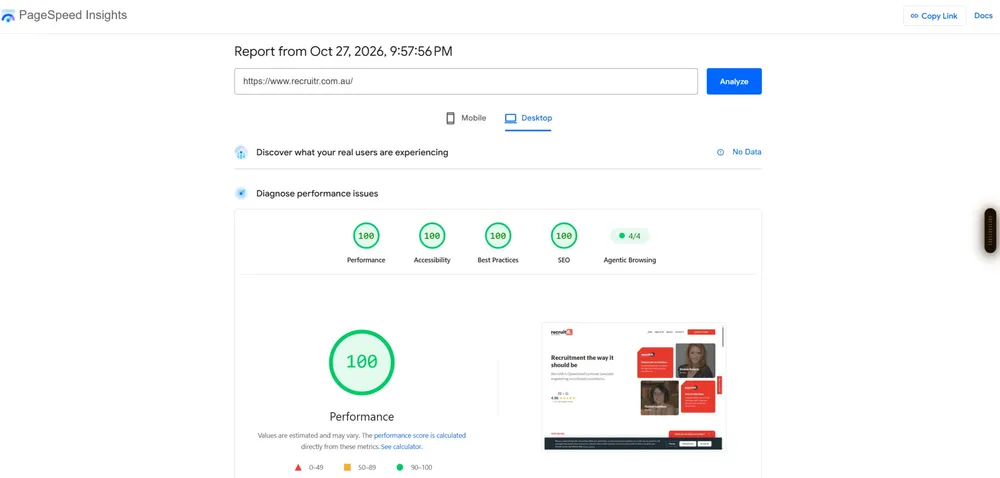Click the No Data link
Image resolution: width=1000 pixels, height=478 pixels.
(x=747, y=152)
